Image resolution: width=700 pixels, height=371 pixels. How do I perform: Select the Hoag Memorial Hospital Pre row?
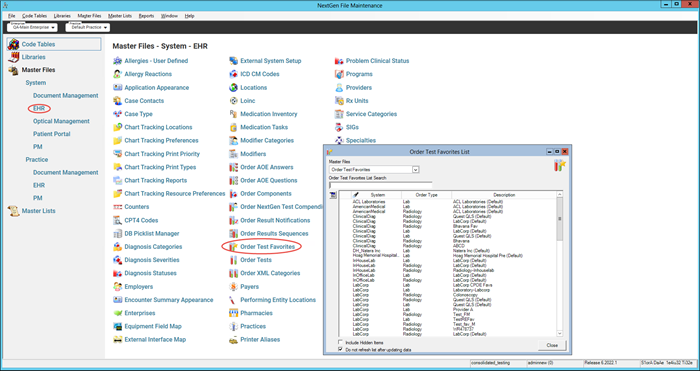pos(448,256)
